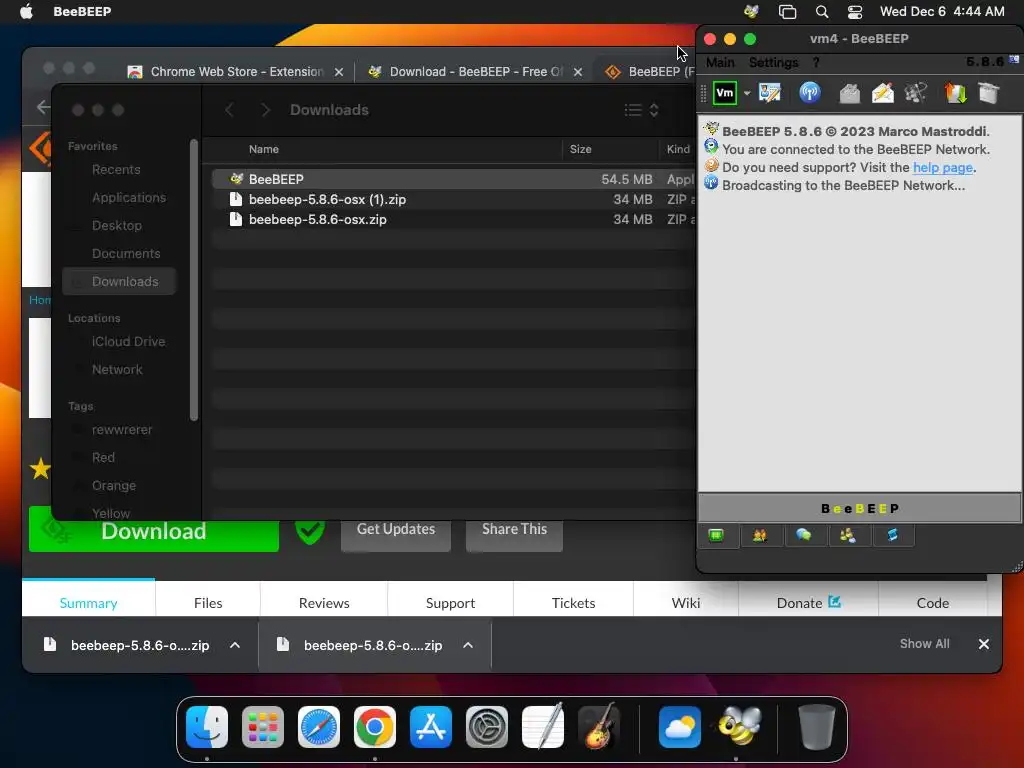Open the Tickets tab on the SourceForge page
The image size is (1024, 768).
pos(573,603)
